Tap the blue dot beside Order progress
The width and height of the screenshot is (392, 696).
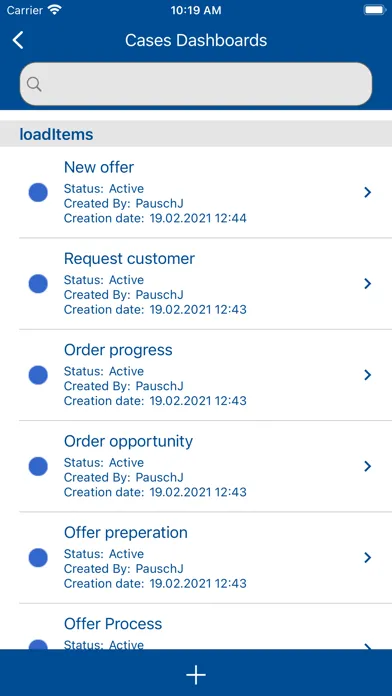pos(38,375)
